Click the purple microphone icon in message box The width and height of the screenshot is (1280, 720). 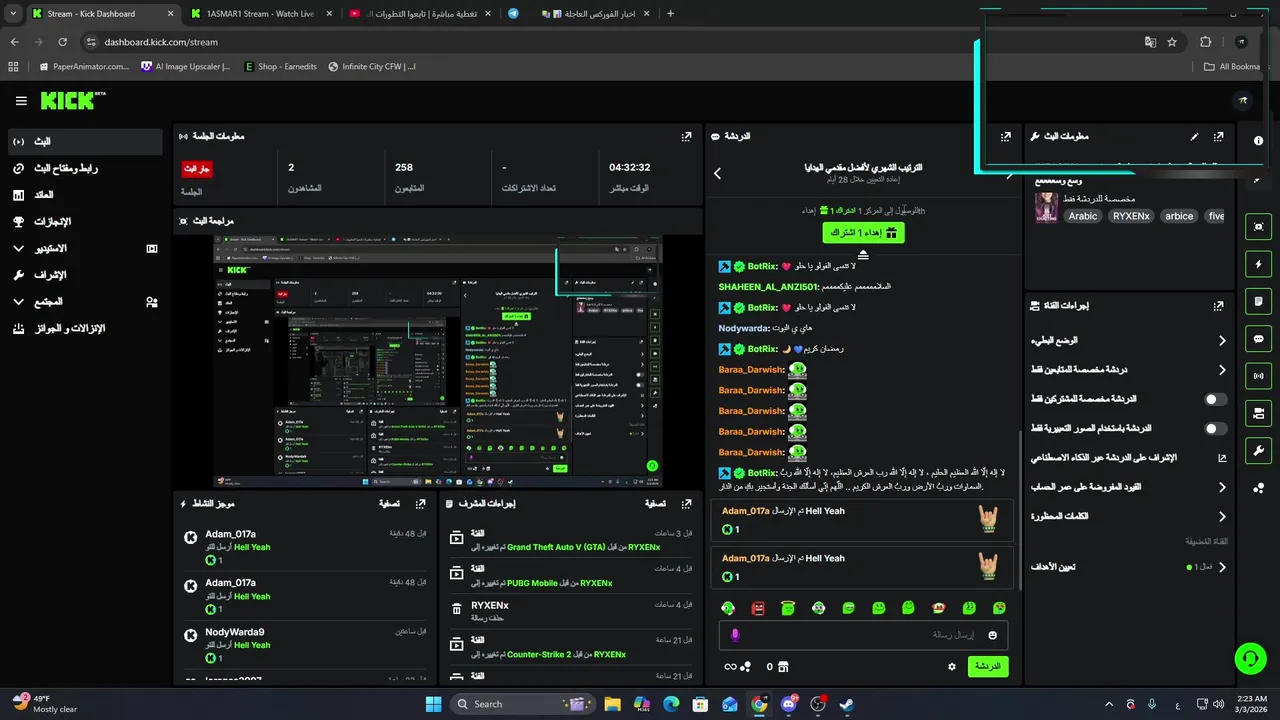(735, 635)
